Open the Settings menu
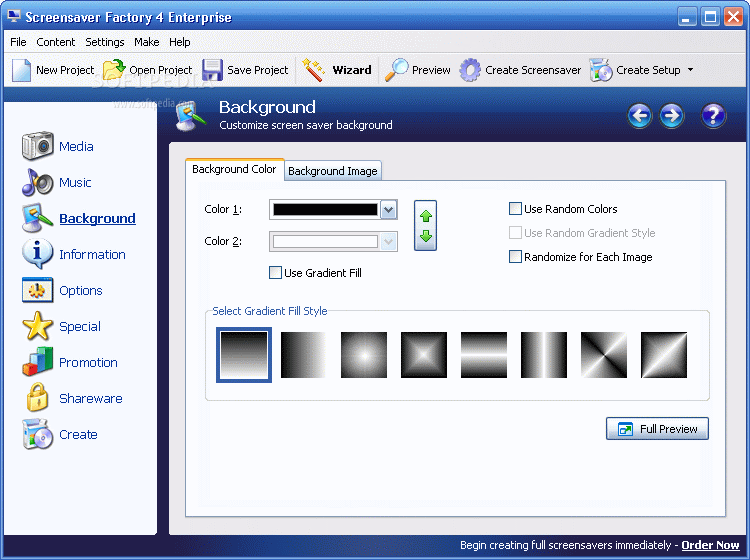Viewport: 750px width, 560px height. pyautogui.click(x=105, y=42)
